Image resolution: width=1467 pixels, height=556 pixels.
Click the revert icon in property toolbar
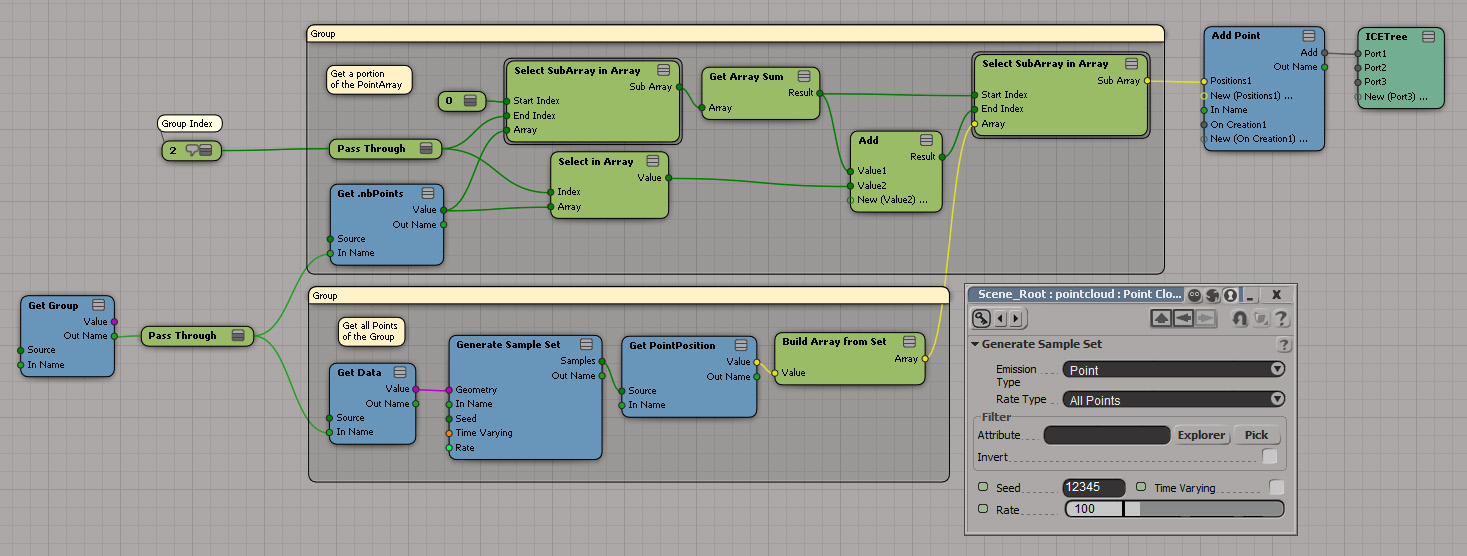click(x=1239, y=319)
